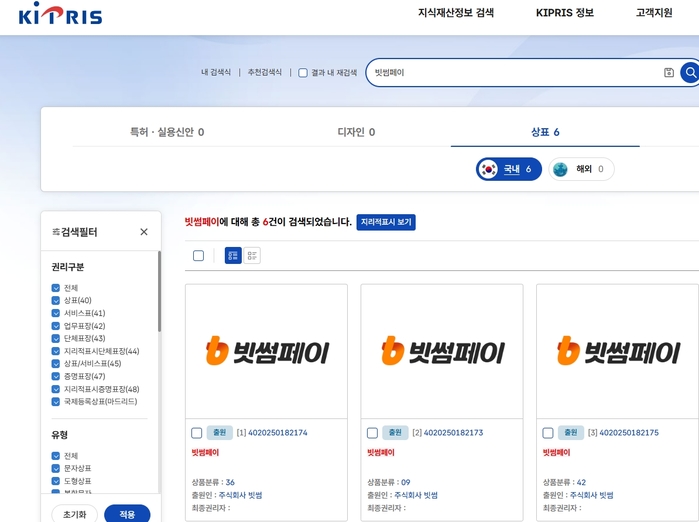Click 출원 status badge on result 3

571,432
